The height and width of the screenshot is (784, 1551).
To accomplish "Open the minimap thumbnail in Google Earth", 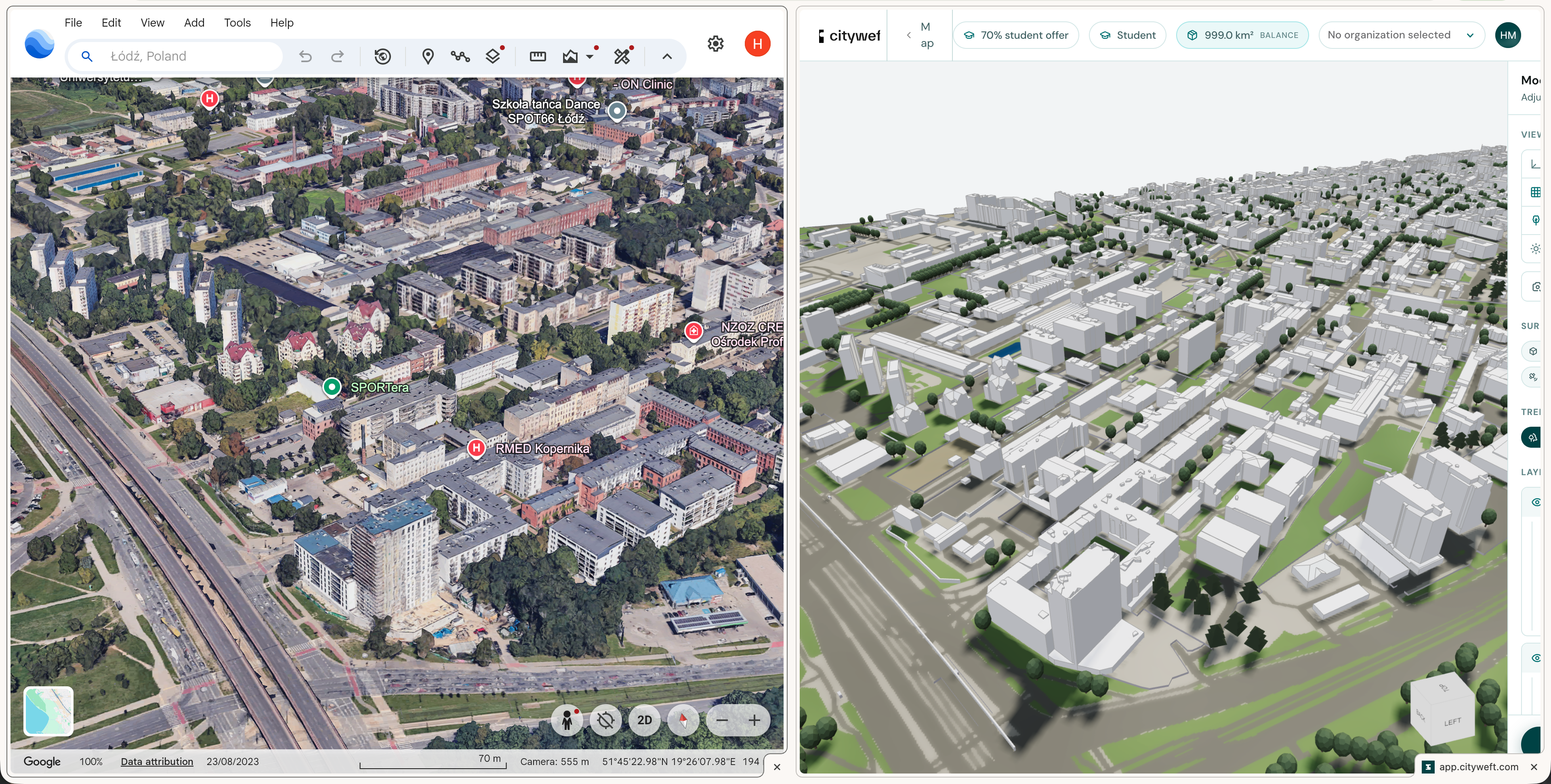I will [48, 711].
